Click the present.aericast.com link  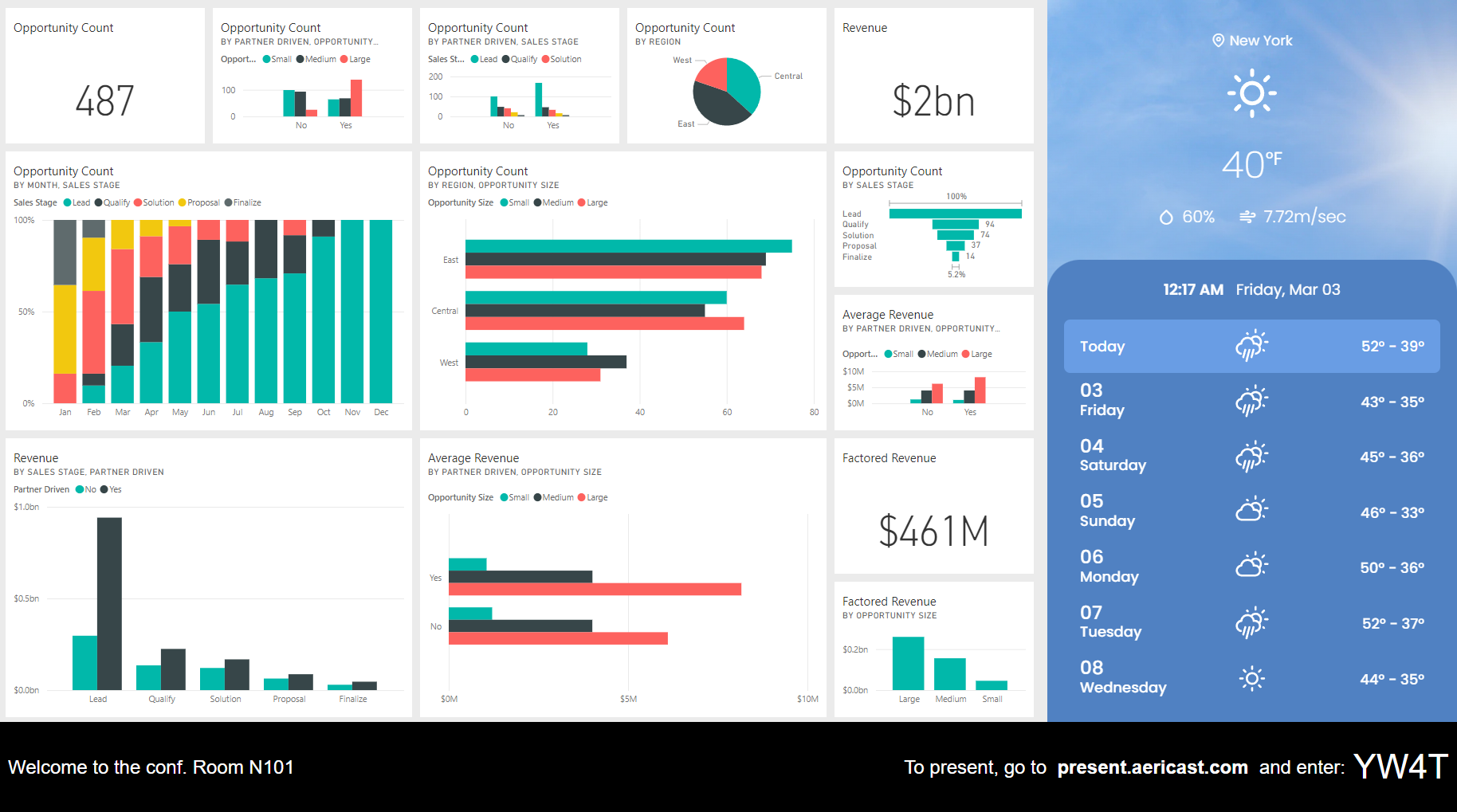coord(1152,767)
